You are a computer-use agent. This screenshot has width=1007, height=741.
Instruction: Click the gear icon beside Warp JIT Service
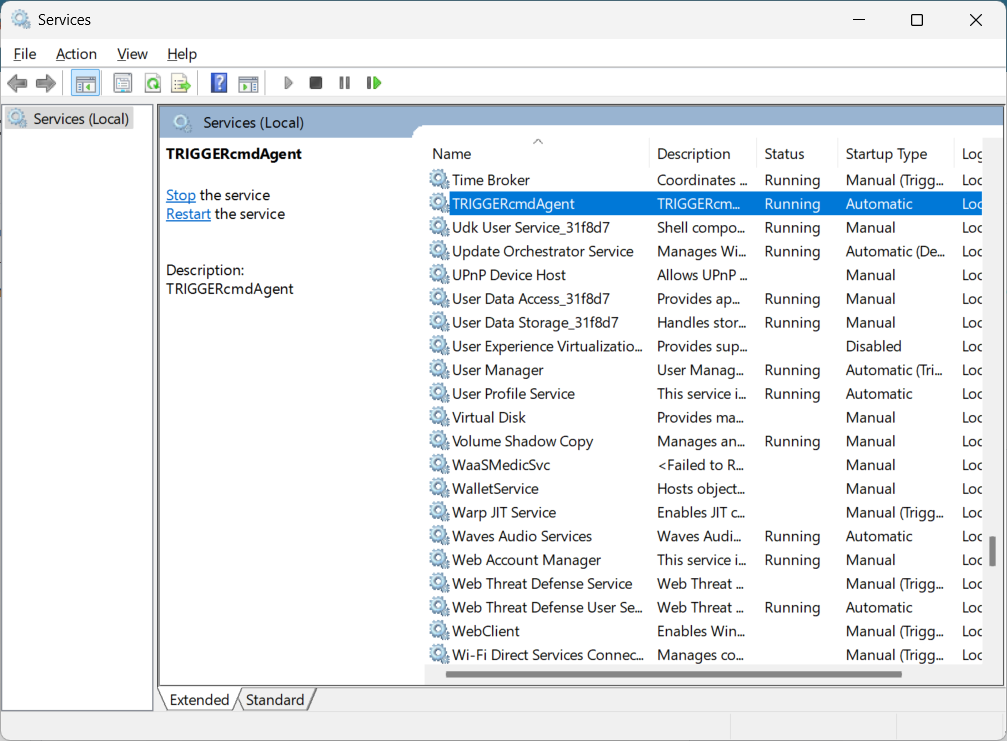439,511
